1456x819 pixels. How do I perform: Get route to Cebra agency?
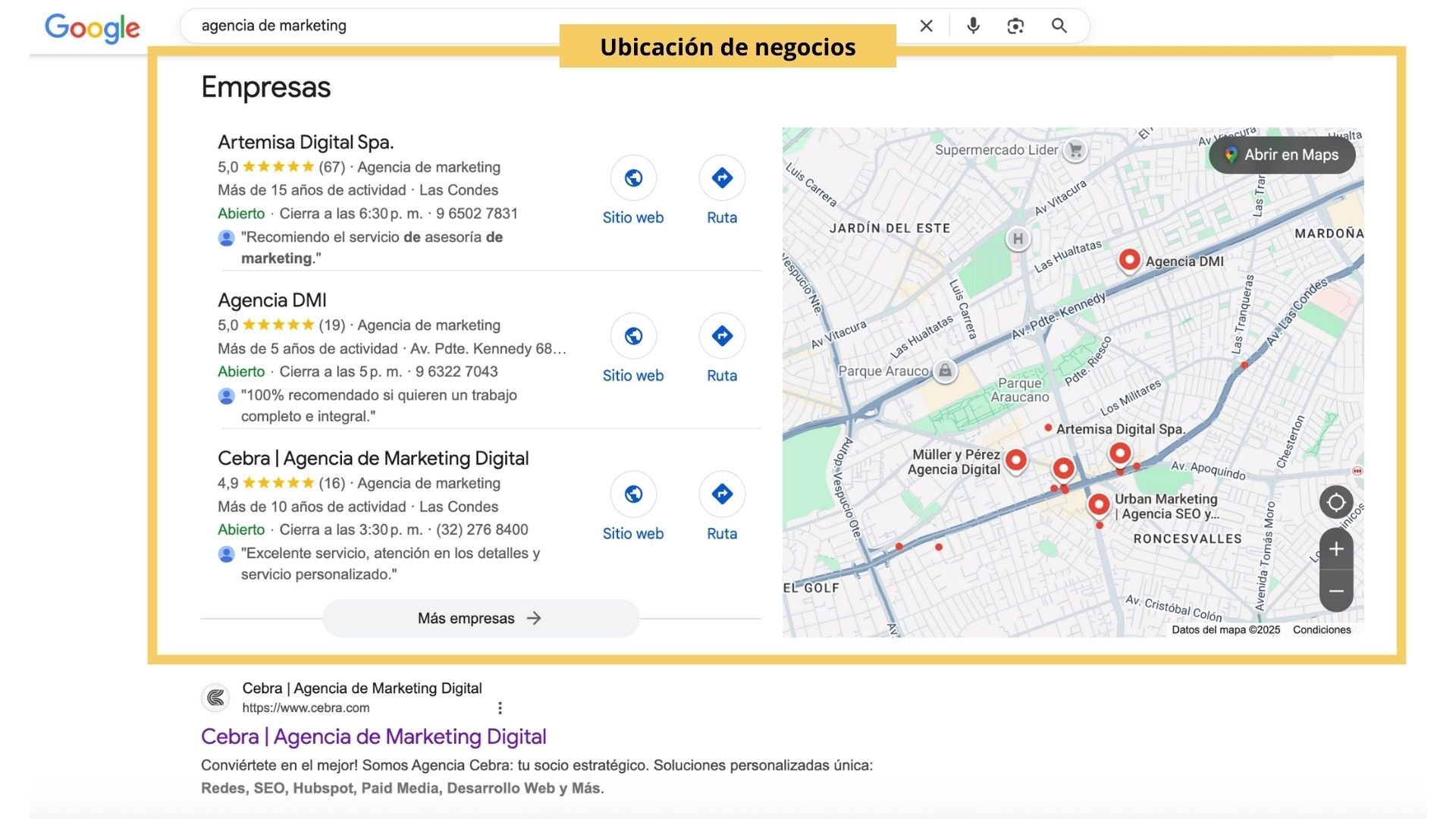click(x=722, y=494)
